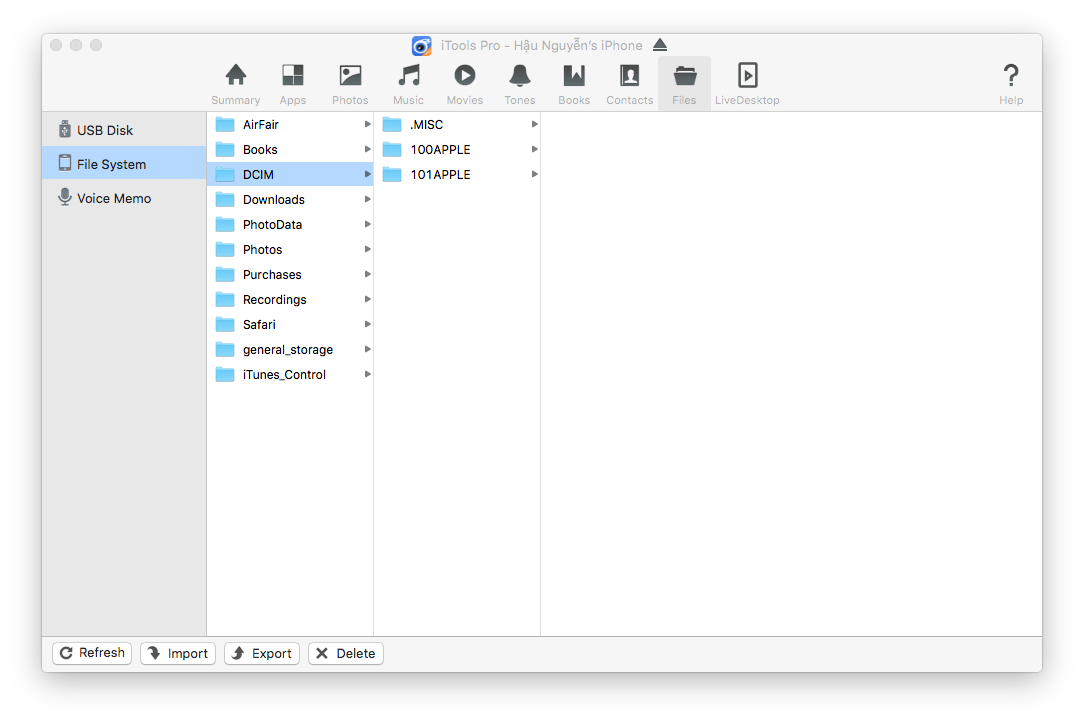Open the Books manager
Screen dimensions: 1084x722
coord(573,83)
